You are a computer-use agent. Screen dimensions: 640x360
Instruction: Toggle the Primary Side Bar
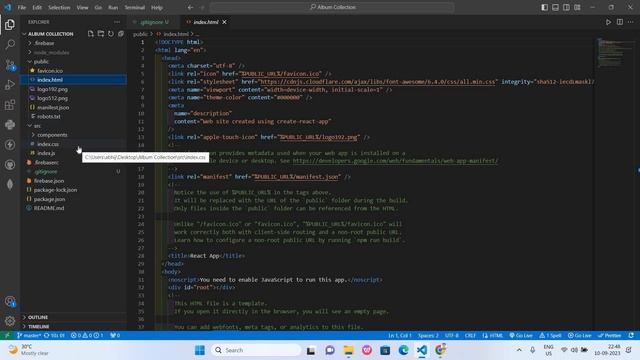(544, 7)
